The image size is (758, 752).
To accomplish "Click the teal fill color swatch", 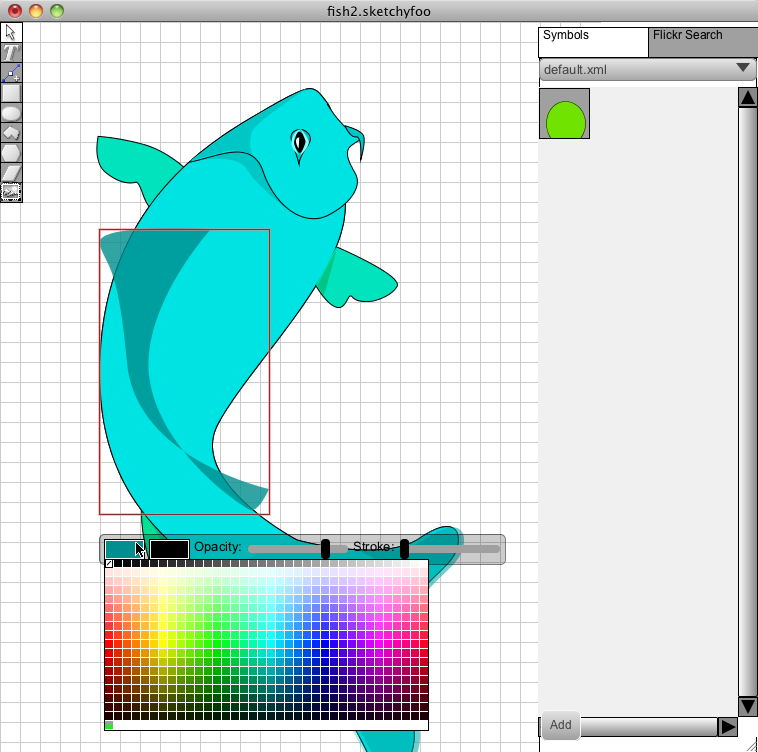I will (121, 549).
